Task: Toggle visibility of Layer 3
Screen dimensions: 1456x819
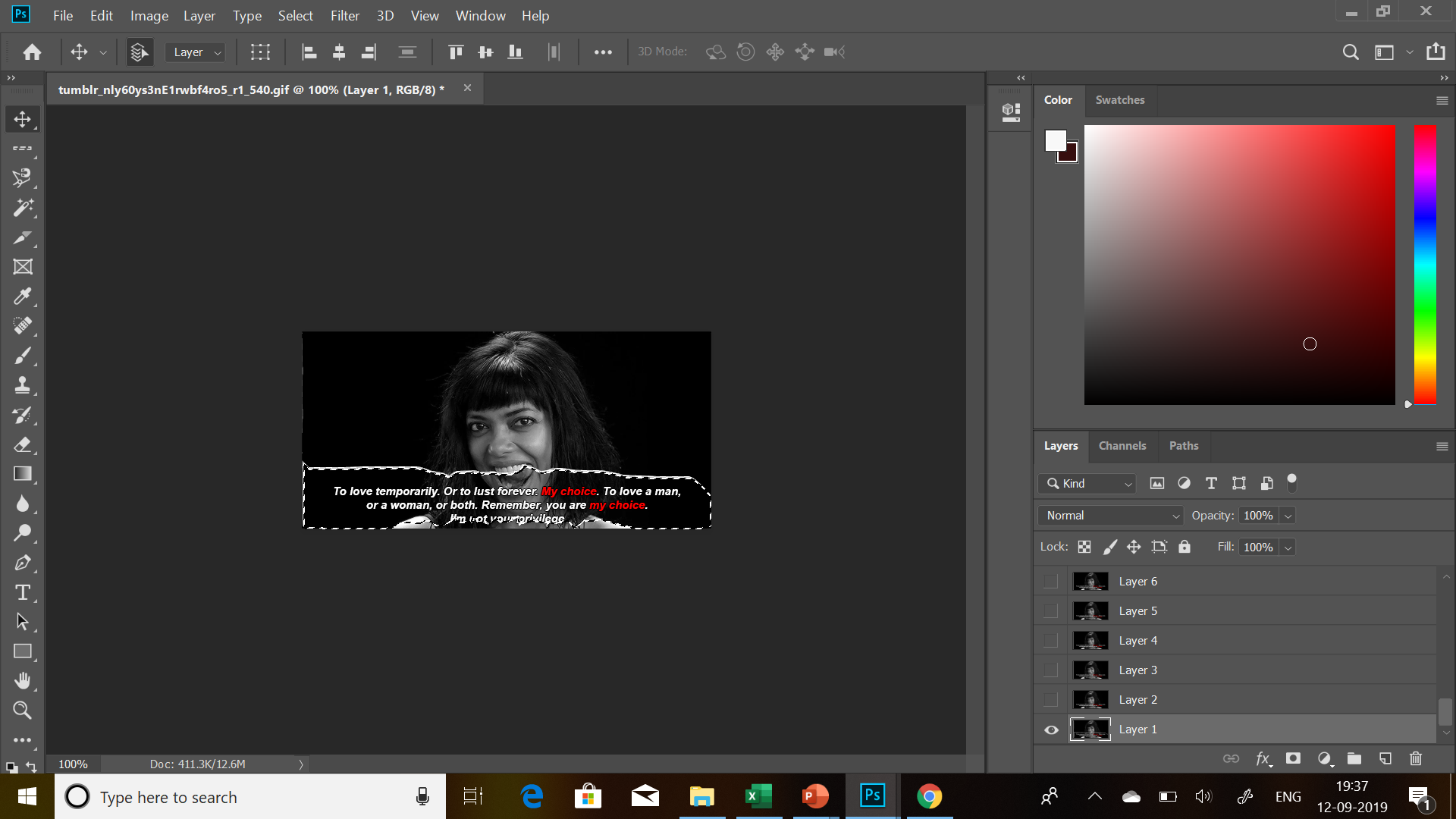Action: (1050, 670)
